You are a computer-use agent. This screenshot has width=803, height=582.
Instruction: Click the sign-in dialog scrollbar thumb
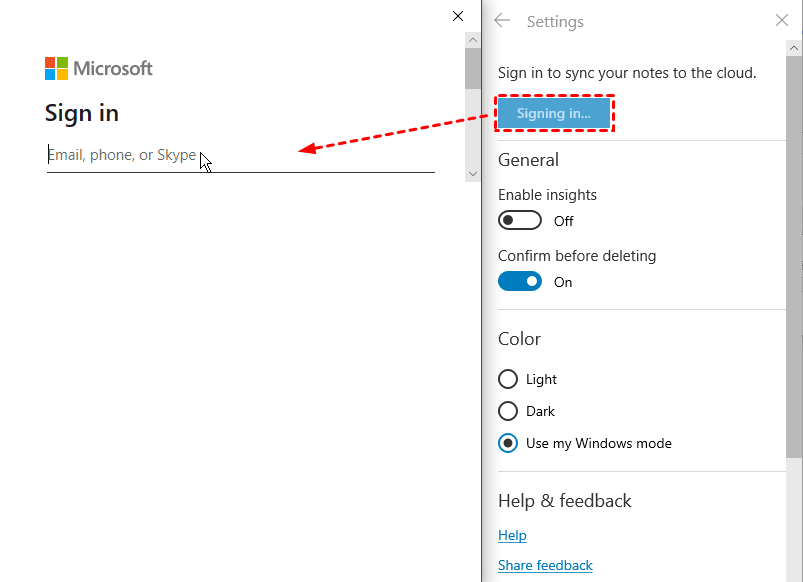[x=473, y=68]
